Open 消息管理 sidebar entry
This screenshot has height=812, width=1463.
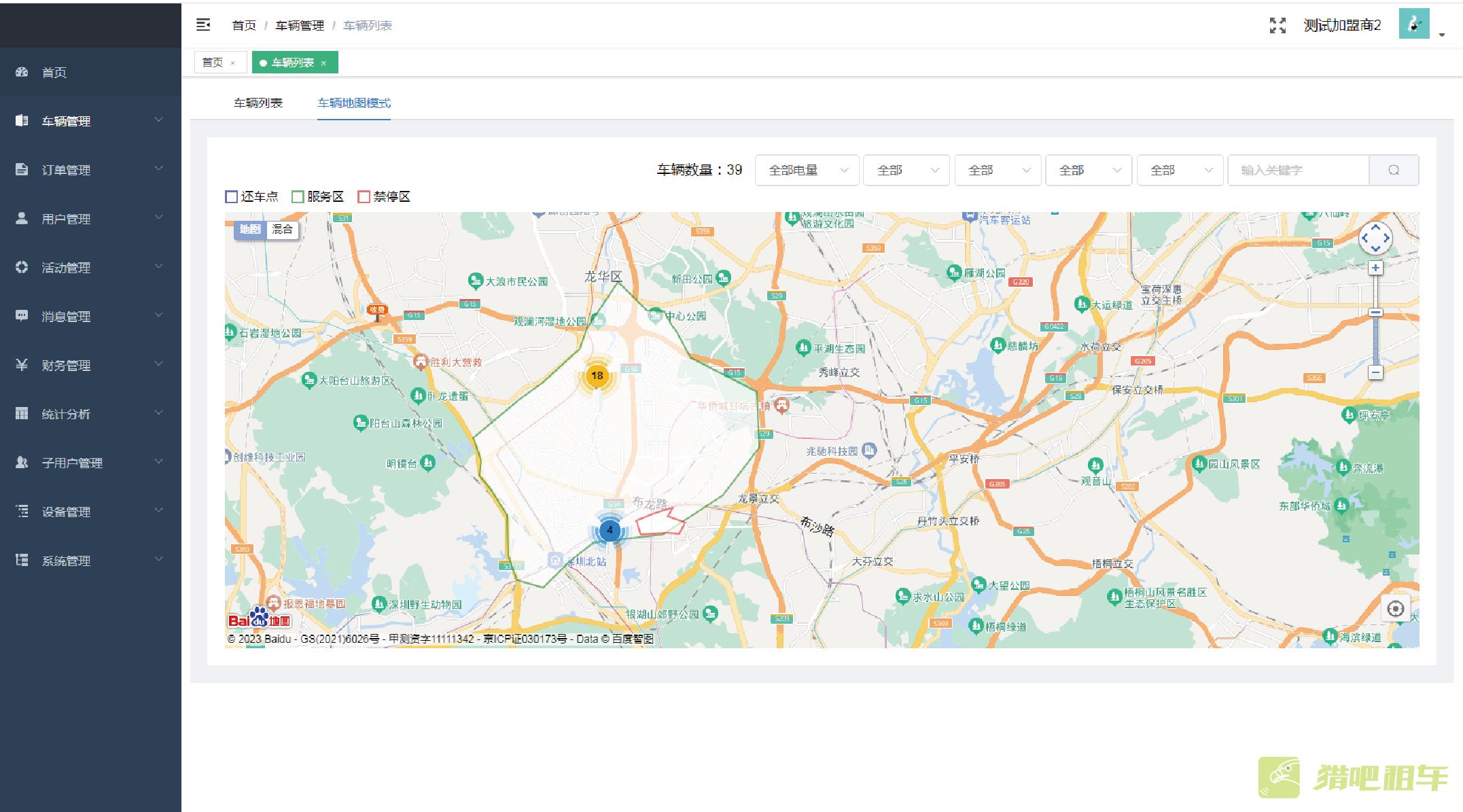[90, 316]
